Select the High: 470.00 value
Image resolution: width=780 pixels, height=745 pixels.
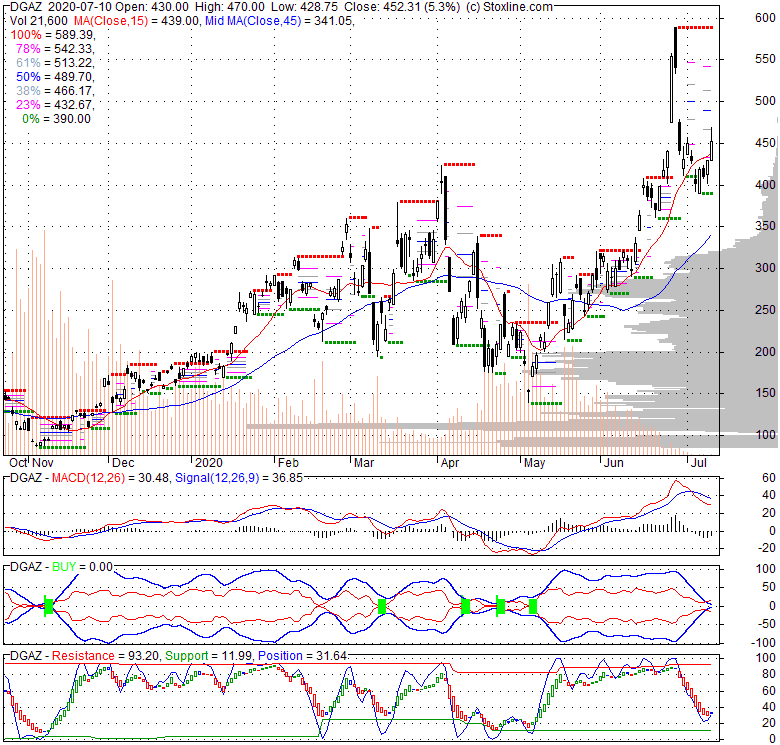pyautogui.click(x=229, y=7)
